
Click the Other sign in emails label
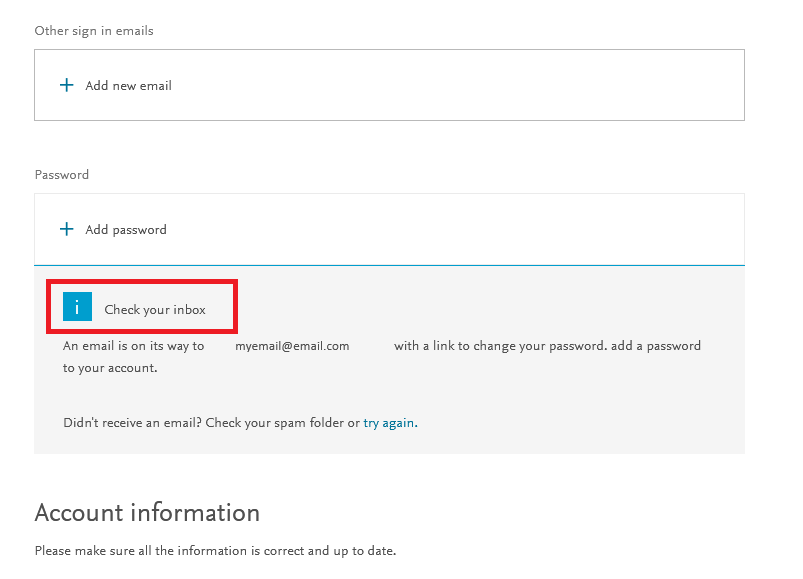click(x=94, y=31)
